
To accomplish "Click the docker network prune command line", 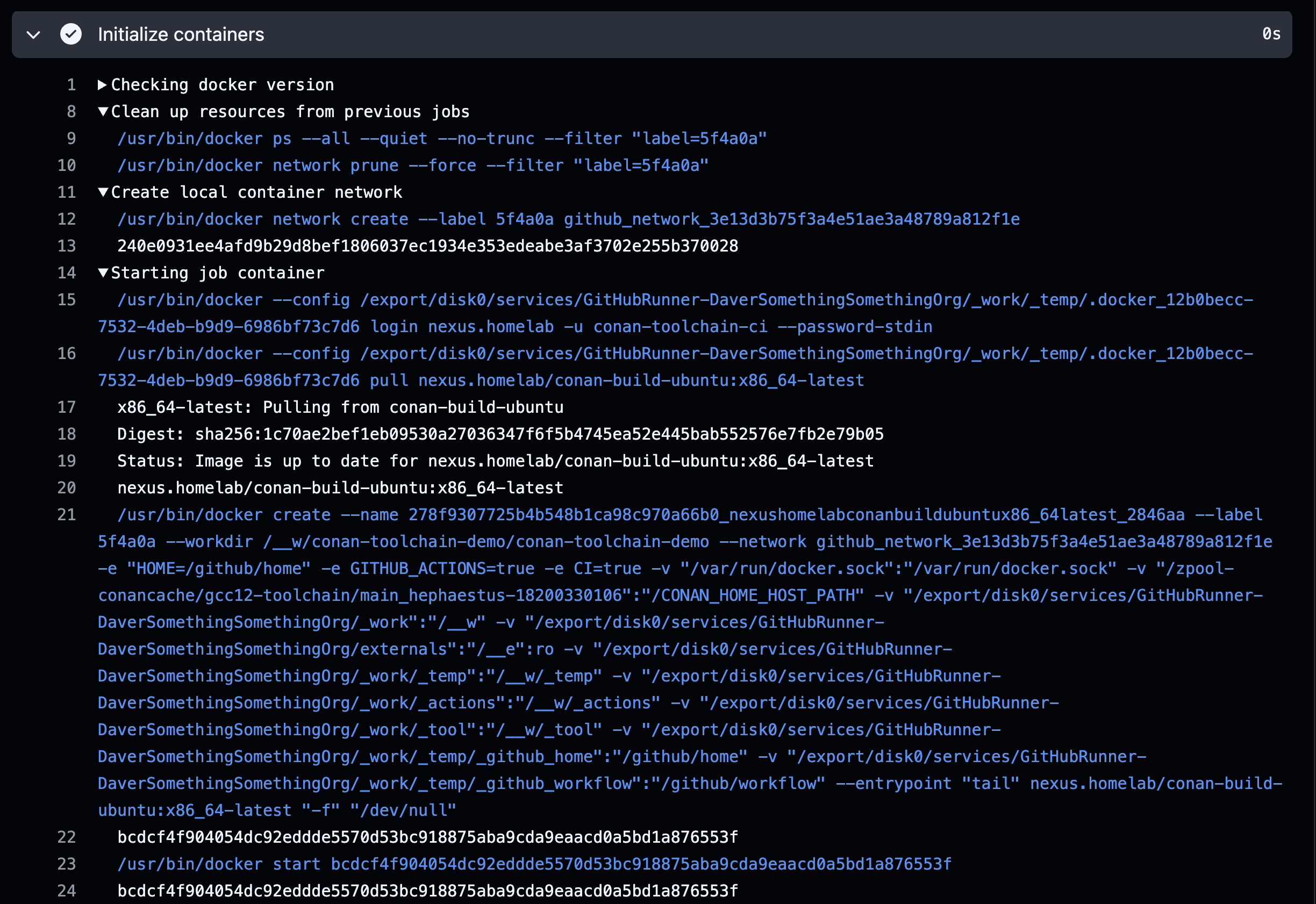I will [x=412, y=166].
